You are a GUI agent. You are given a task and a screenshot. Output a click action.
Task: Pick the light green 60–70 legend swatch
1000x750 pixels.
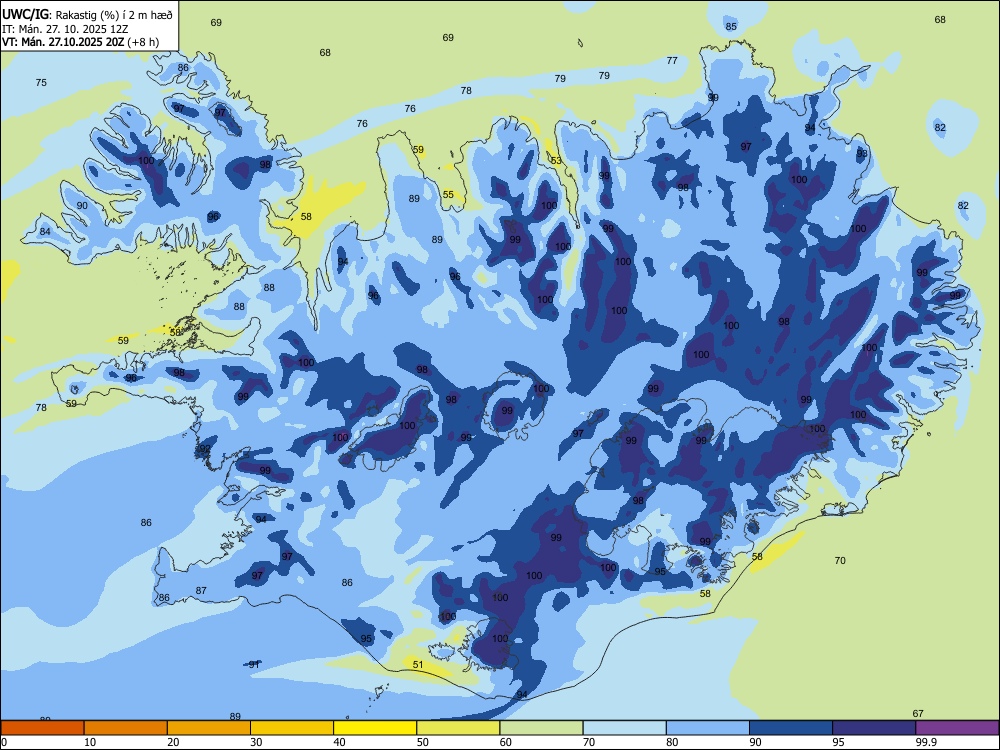pyautogui.click(x=541, y=728)
